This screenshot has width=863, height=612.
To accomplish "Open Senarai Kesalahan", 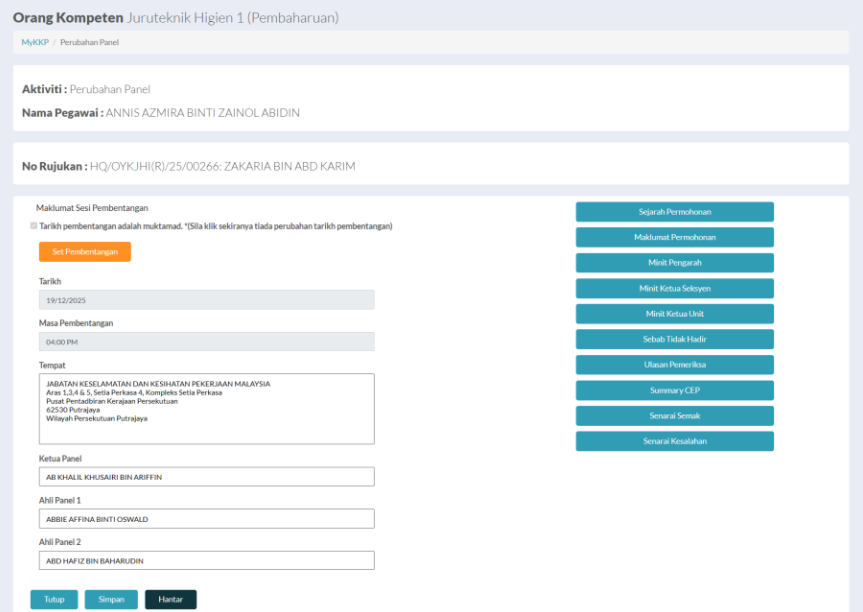I will (675, 441).
